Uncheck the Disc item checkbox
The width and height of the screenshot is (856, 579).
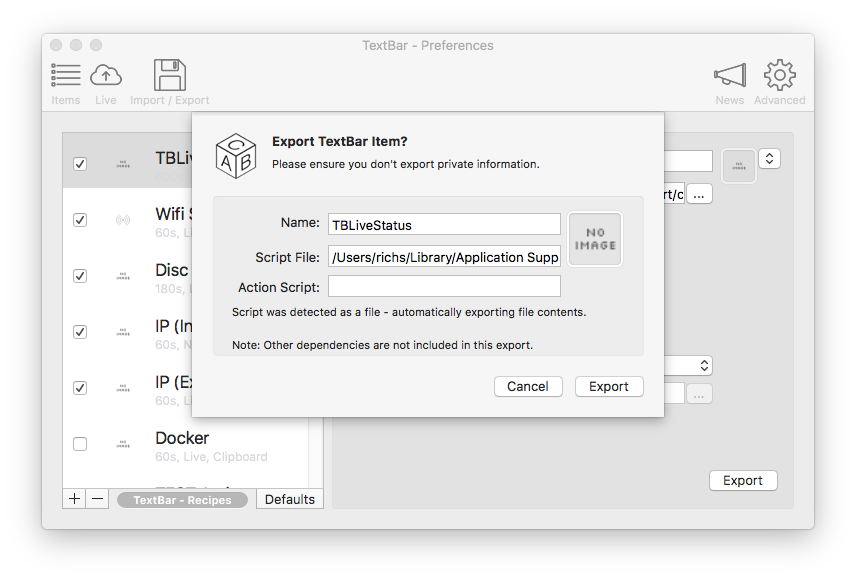pyautogui.click(x=80, y=276)
